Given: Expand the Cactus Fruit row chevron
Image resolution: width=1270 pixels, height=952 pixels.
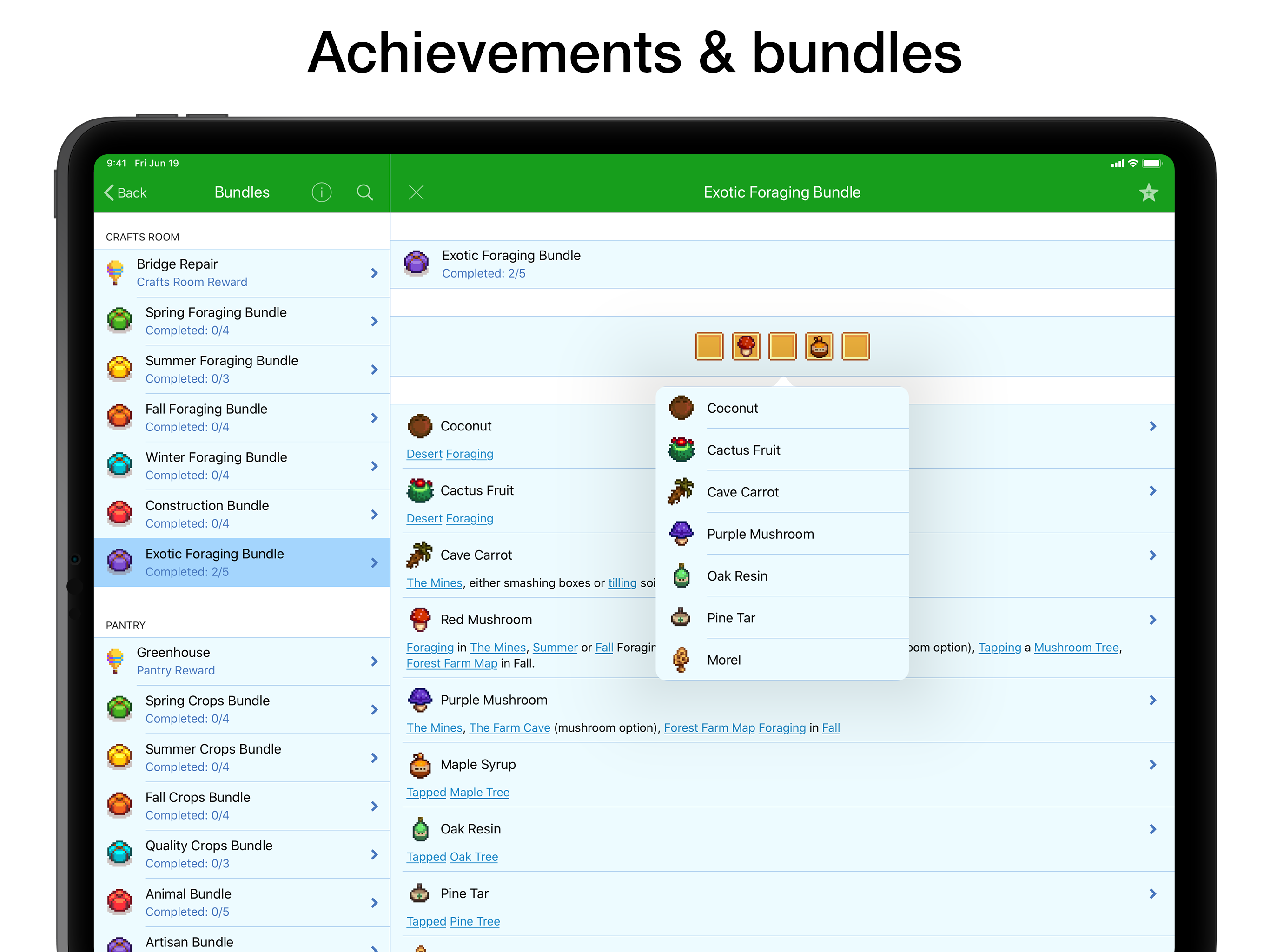Looking at the screenshot, I should click(x=1153, y=490).
